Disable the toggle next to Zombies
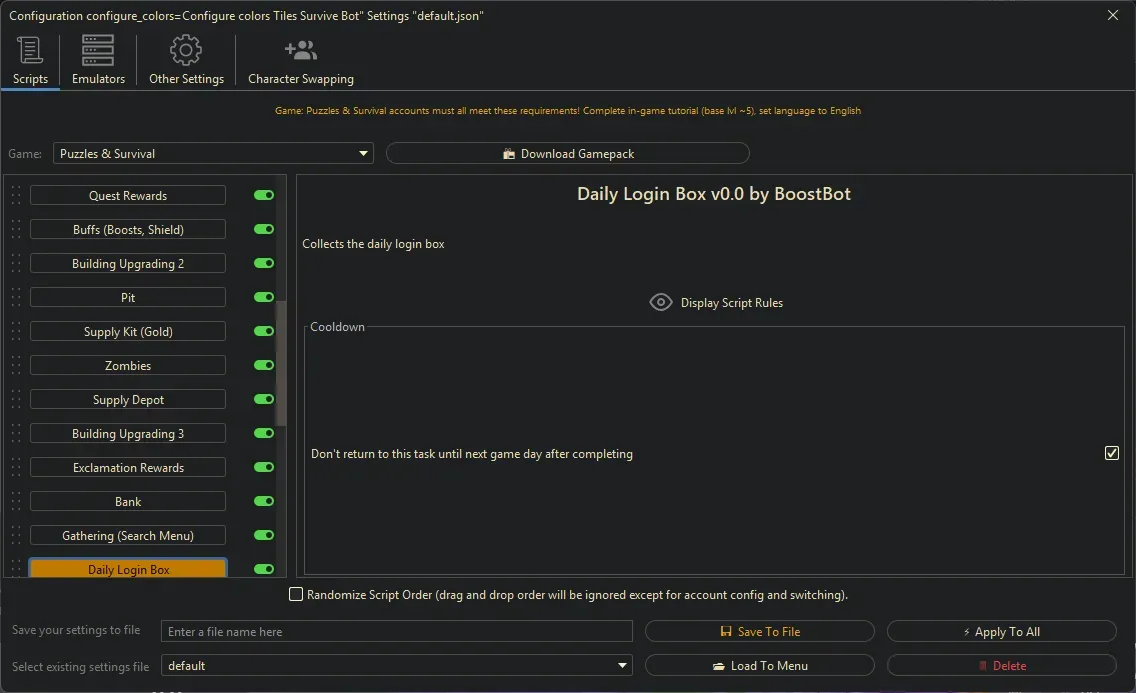This screenshot has height=693, width=1136. (262, 365)
